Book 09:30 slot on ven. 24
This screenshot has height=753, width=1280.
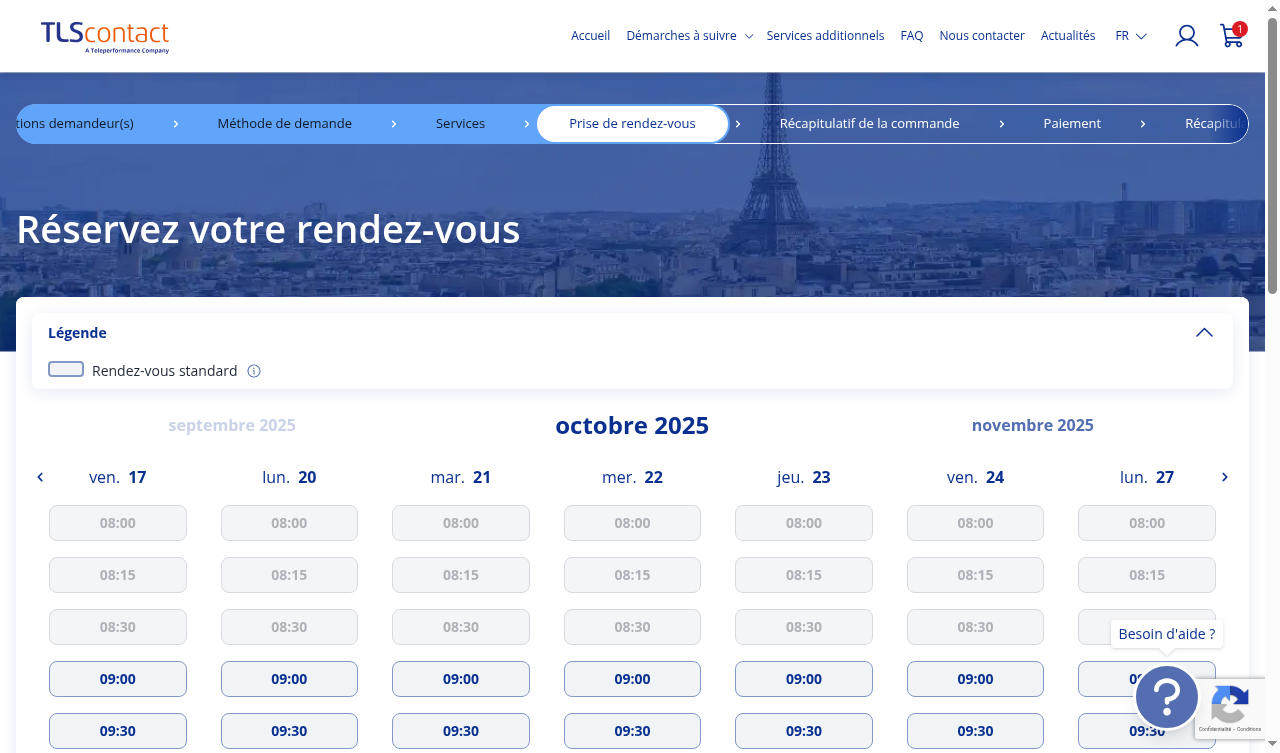[975, 731]
